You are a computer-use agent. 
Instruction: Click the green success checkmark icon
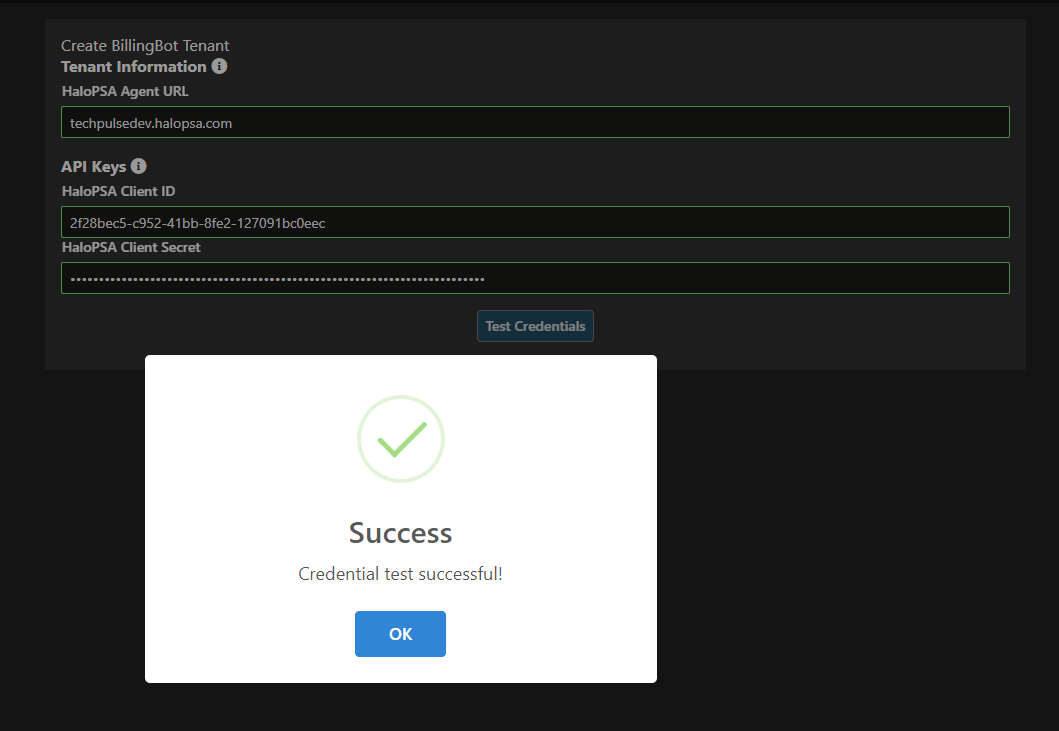[x=401, y=439]
